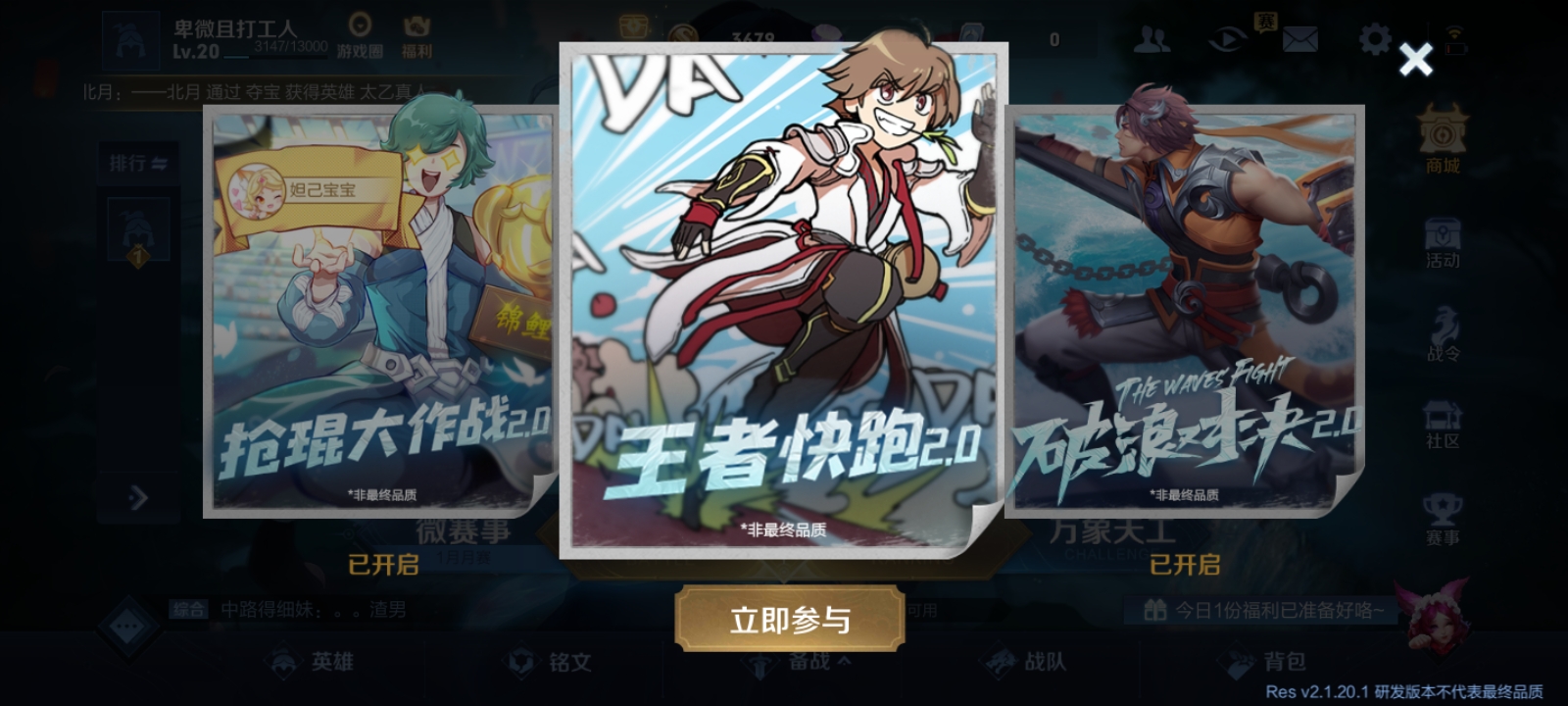Open the mail envelope icon
The width and height of the screenshot is (1568, 706).
[x=1299, y=40]
